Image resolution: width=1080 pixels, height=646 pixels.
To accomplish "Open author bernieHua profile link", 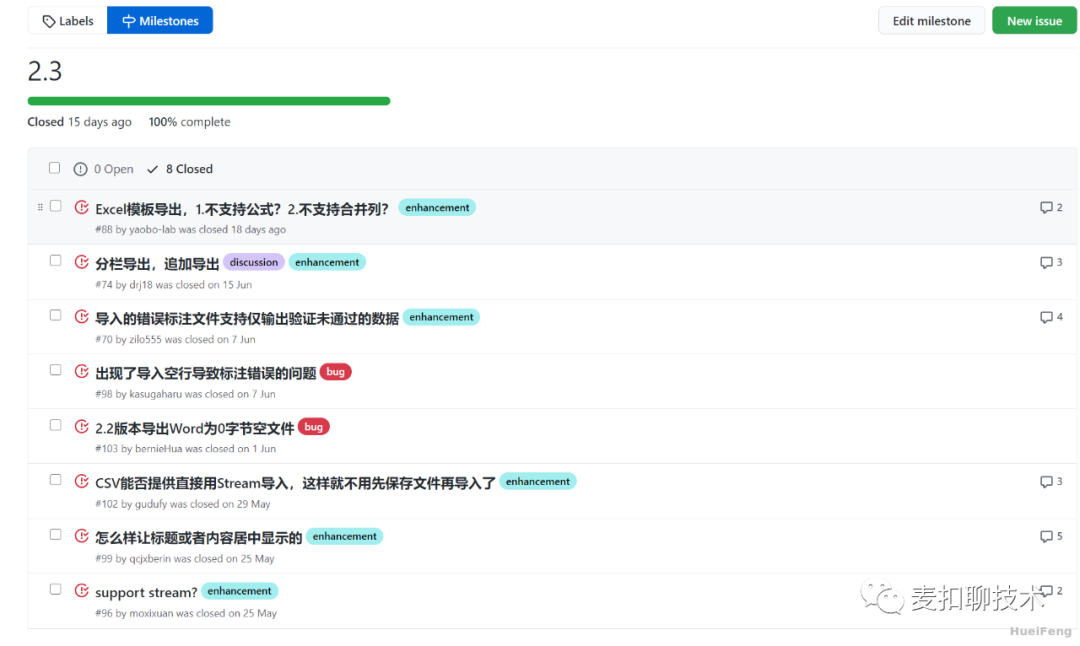I will (158, 448).
